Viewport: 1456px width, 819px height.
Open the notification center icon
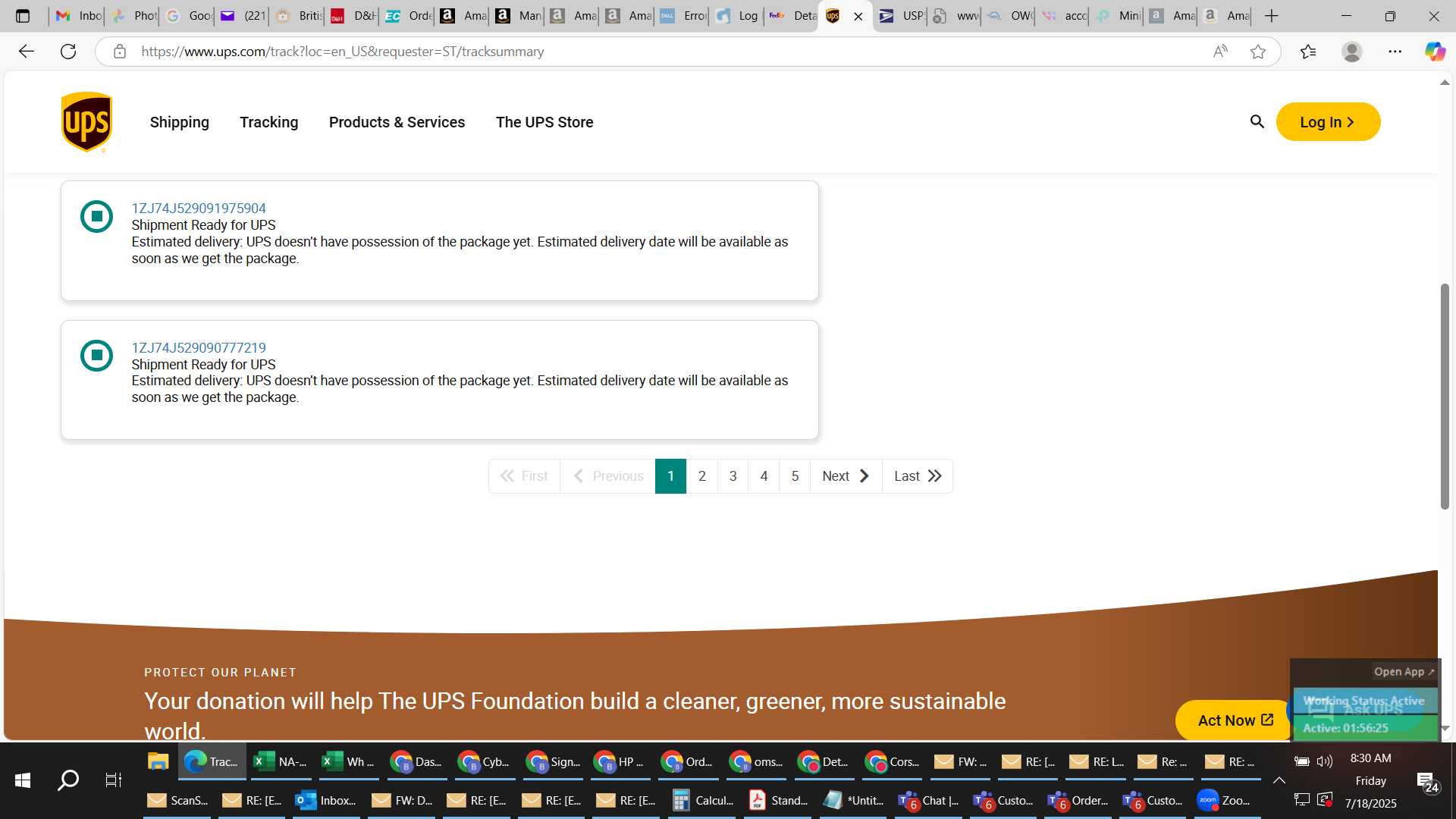pos(1428,782)
